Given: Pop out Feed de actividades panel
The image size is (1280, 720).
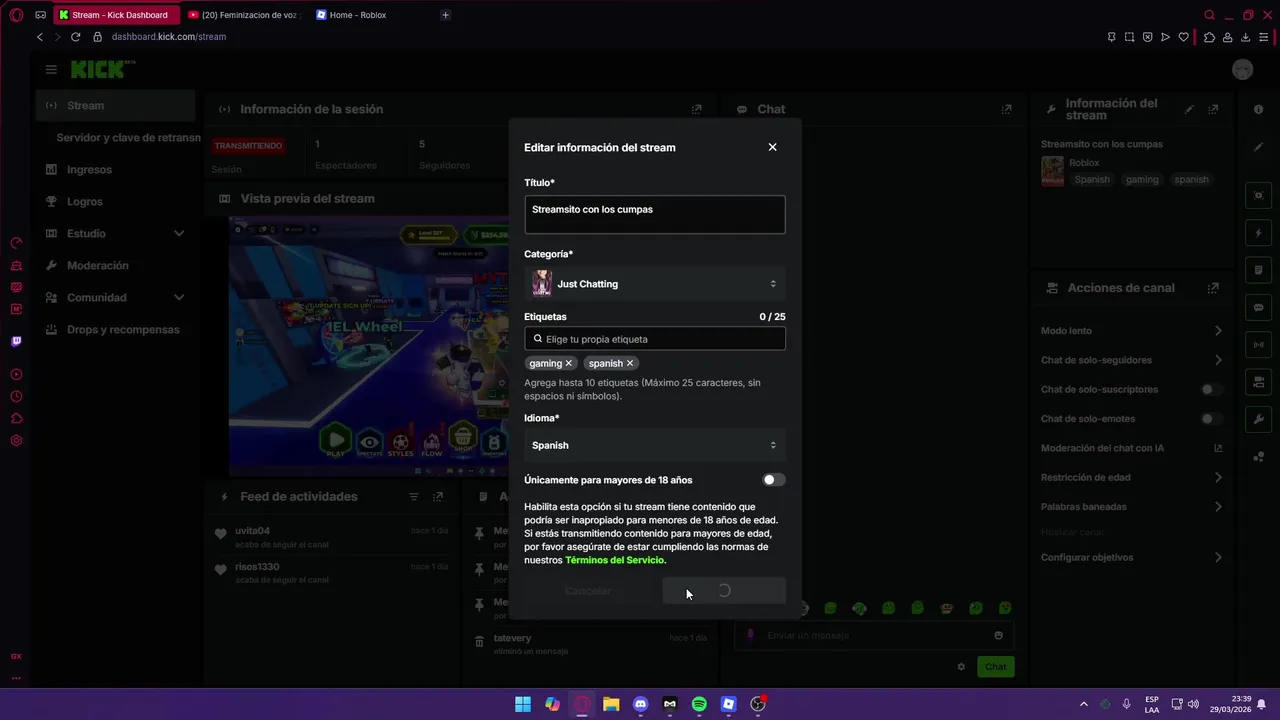Looking at the screenshot, I should (x=438, y=497).
